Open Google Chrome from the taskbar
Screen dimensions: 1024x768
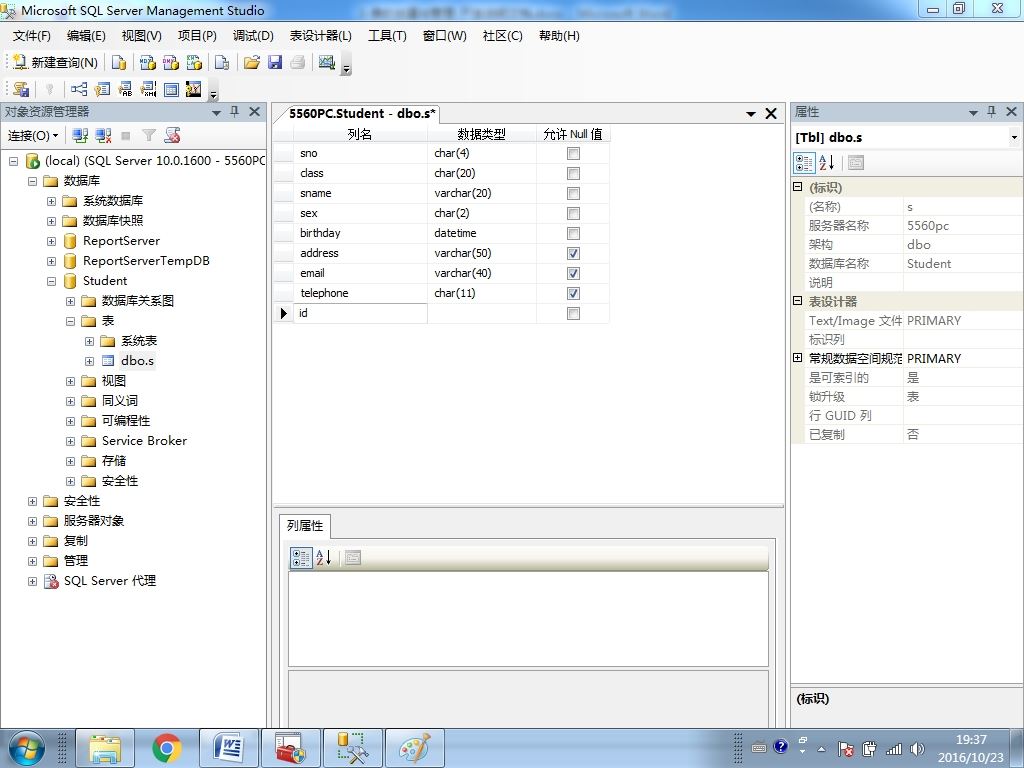(167, 748)
